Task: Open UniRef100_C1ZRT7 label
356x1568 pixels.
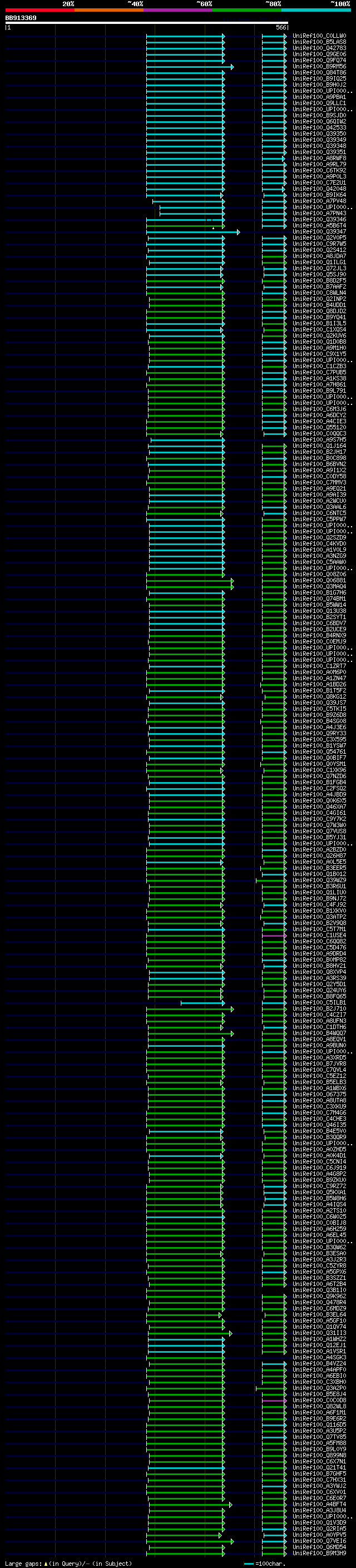Action: coord(319,666)
